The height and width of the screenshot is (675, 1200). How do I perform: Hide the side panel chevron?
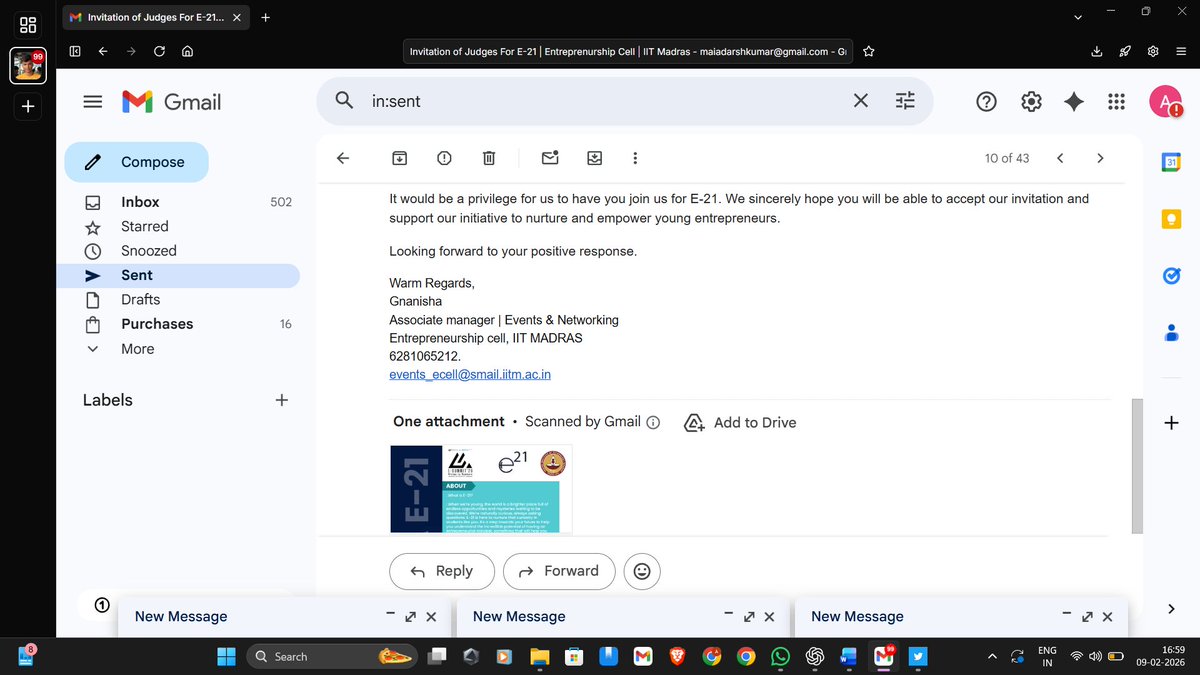[1171, 608]
